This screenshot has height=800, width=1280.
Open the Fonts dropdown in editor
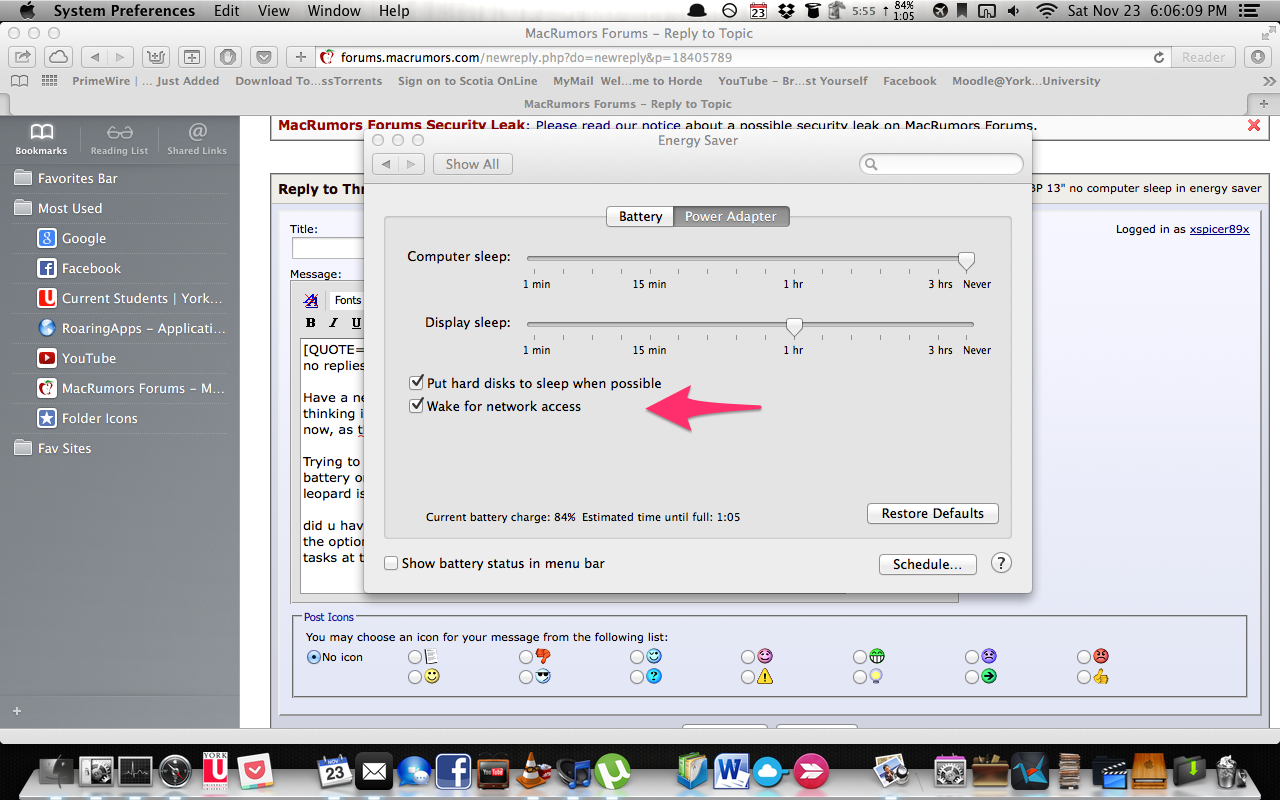pos(347,300)
